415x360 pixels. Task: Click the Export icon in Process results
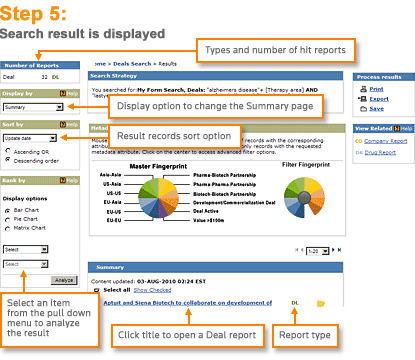pyautogui.click(x=362, y=99)
